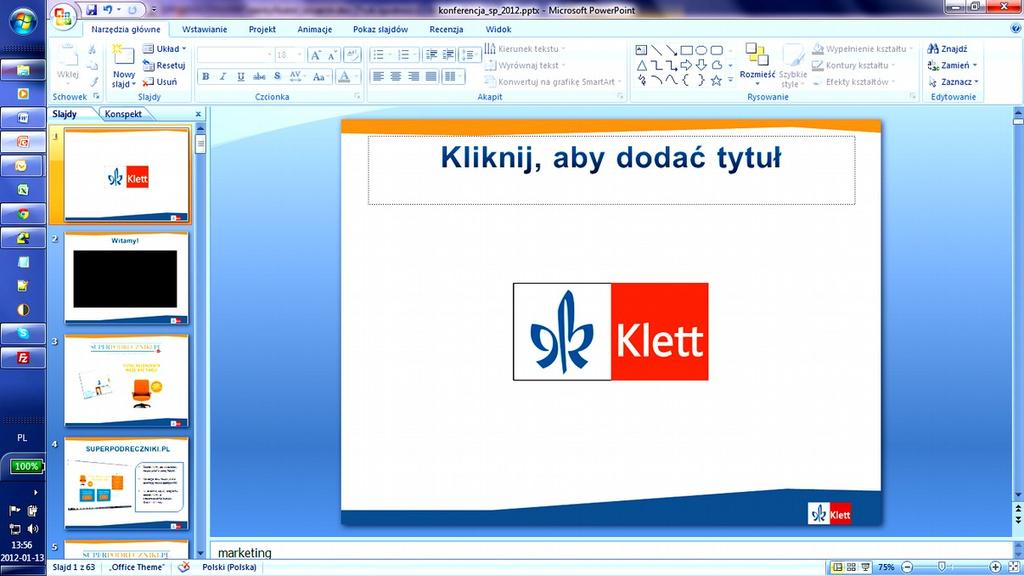Start slide show from status bar
The height and width of the screenshot is (576, 1024).
click(865, 568)
